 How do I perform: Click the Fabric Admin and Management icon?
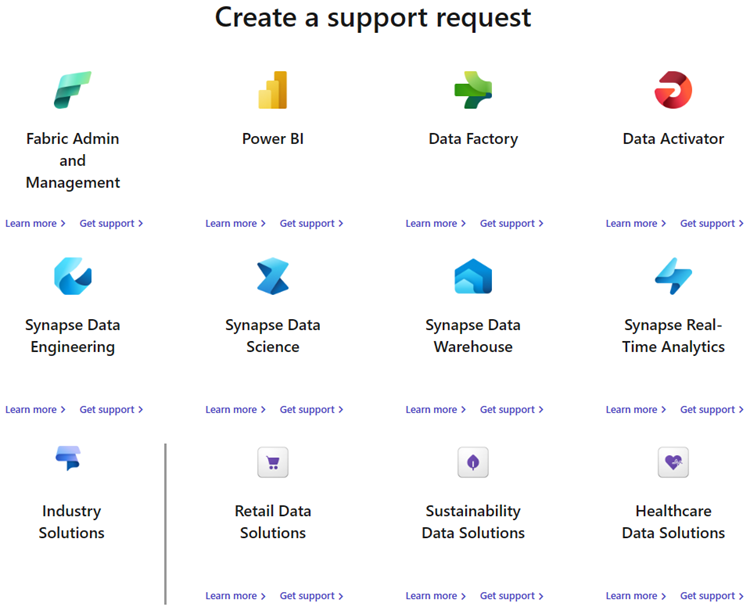73,90
